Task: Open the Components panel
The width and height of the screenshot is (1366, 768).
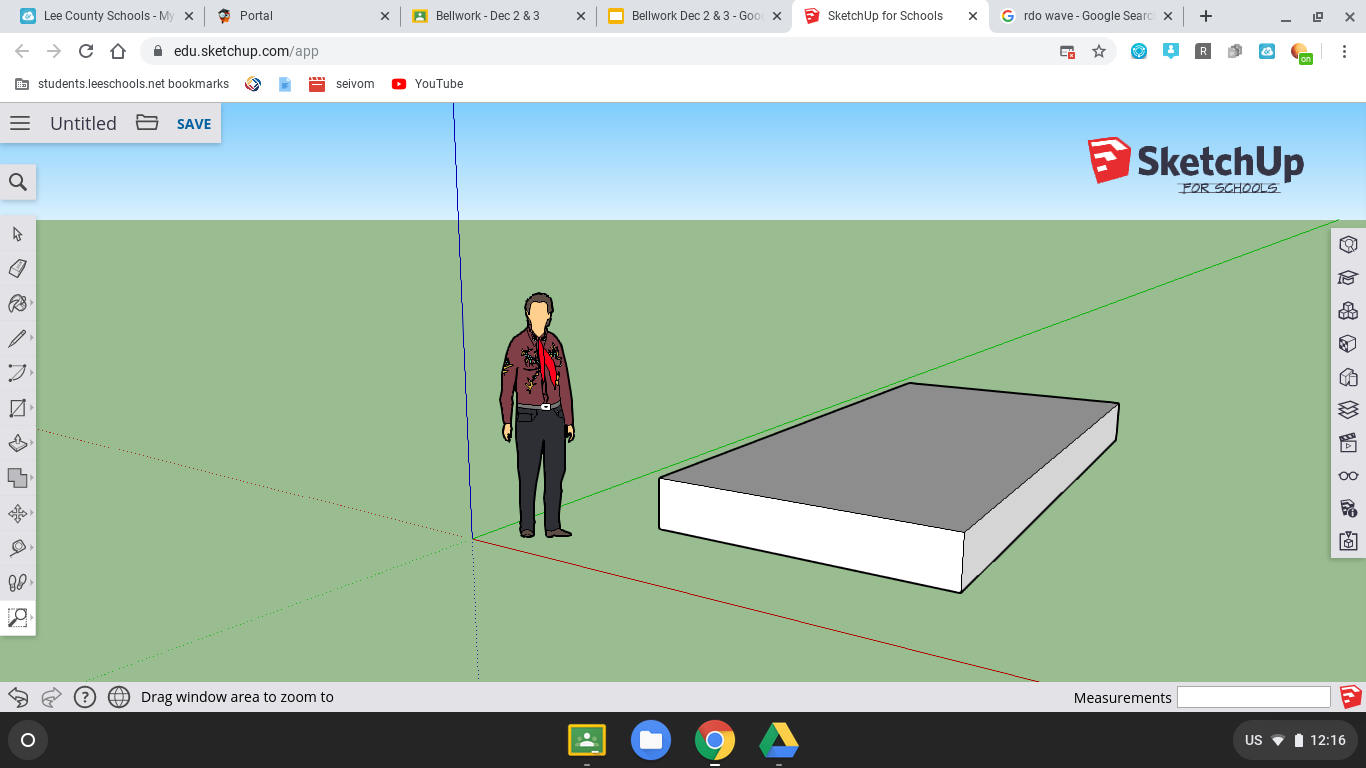Action: (1348, 311)
